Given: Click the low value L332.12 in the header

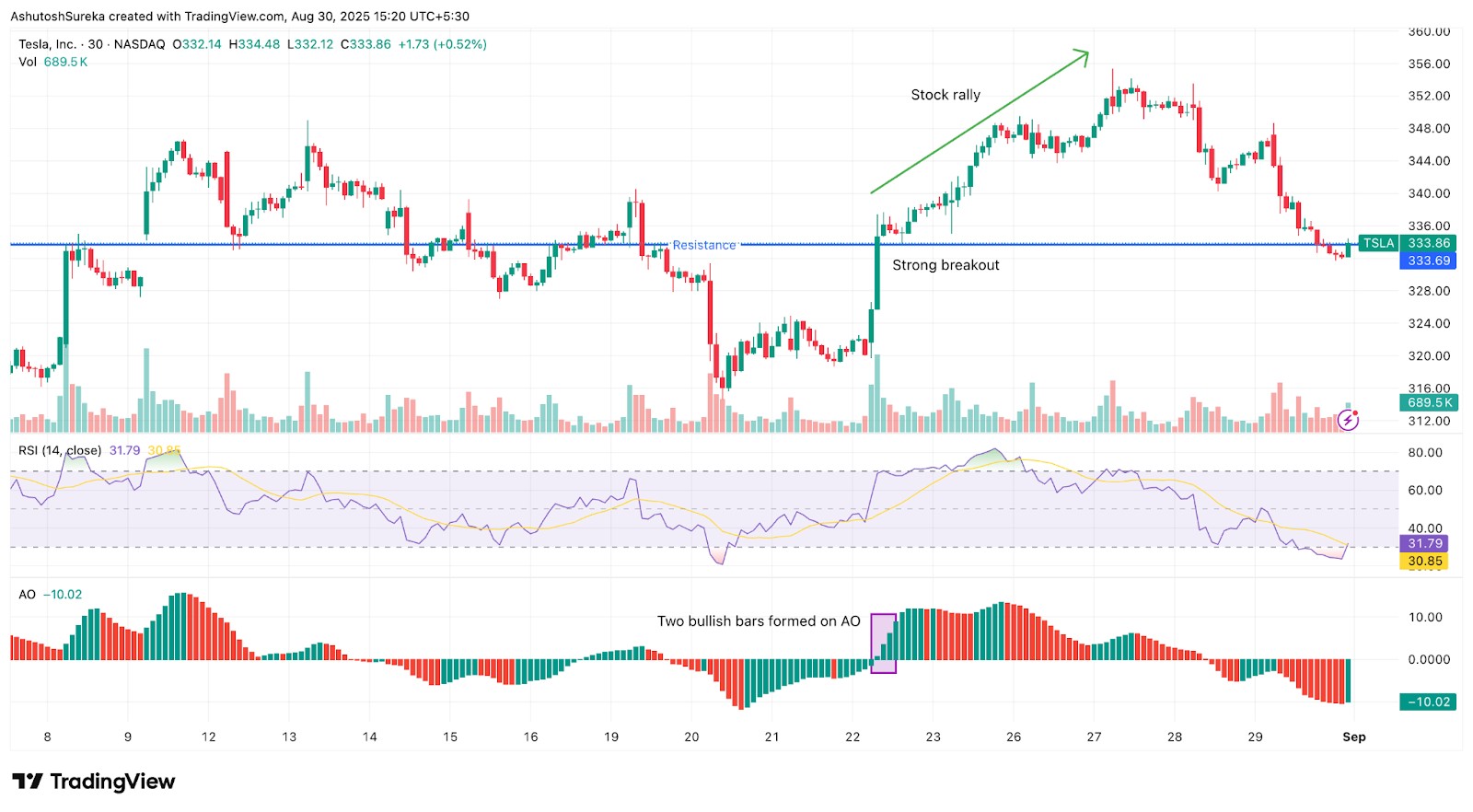Looking at the screenshot, I should [310, 44].
